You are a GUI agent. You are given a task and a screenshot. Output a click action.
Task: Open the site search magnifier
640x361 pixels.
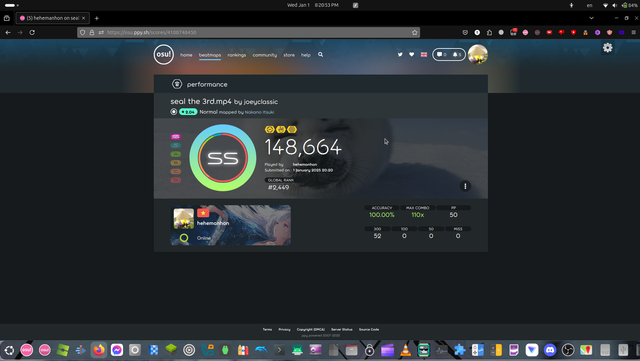click(320, 54)
